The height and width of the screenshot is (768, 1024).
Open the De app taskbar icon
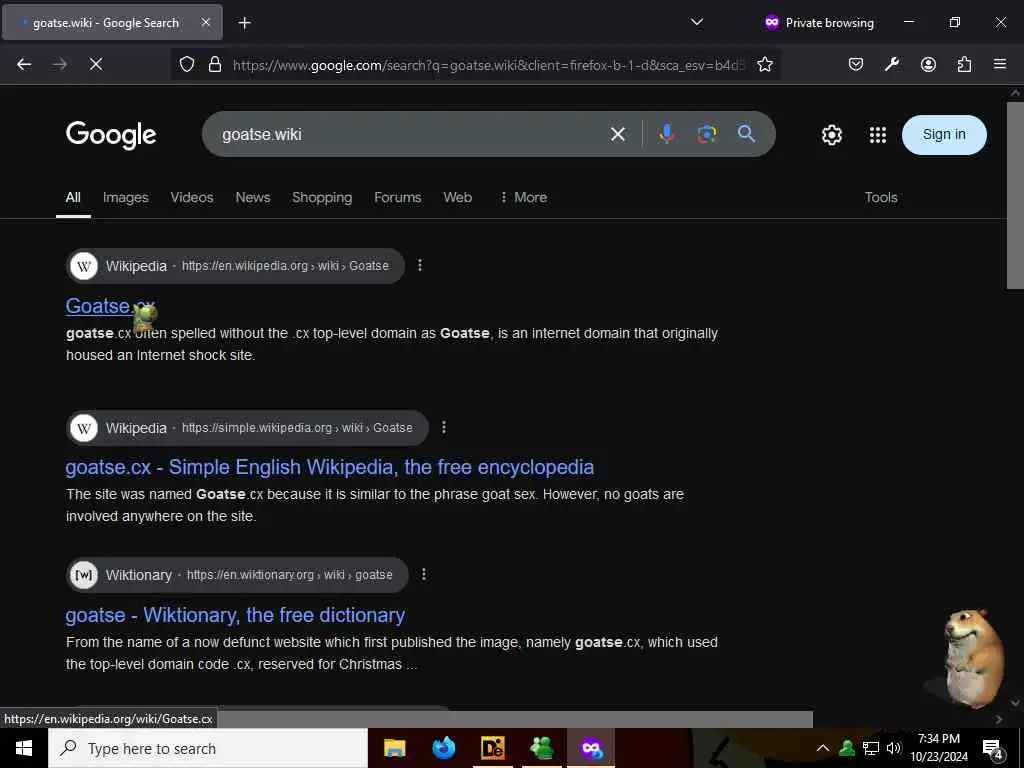tap(493, 748)
